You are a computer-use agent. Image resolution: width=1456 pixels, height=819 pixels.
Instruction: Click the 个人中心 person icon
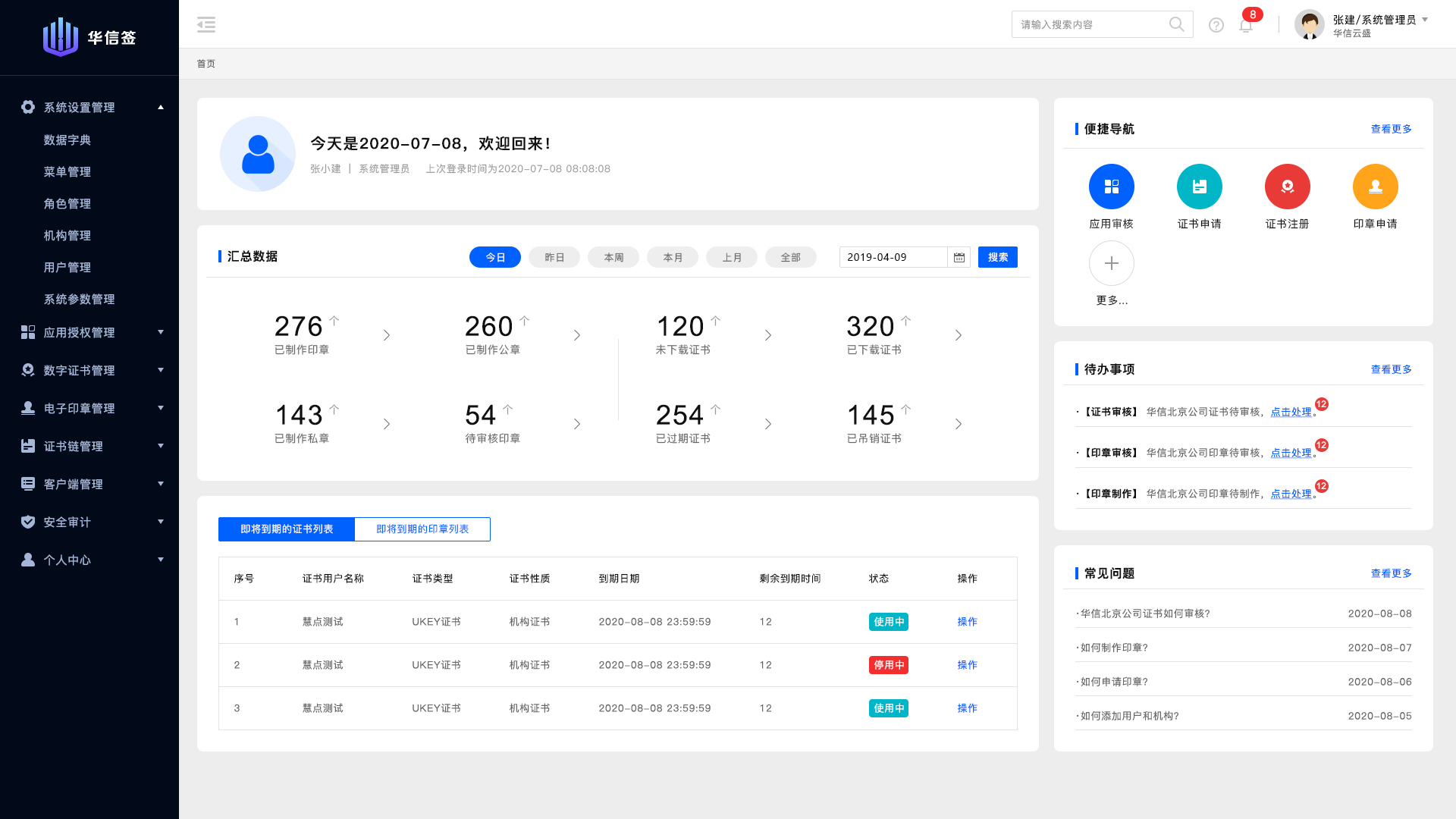click(28, 560)
